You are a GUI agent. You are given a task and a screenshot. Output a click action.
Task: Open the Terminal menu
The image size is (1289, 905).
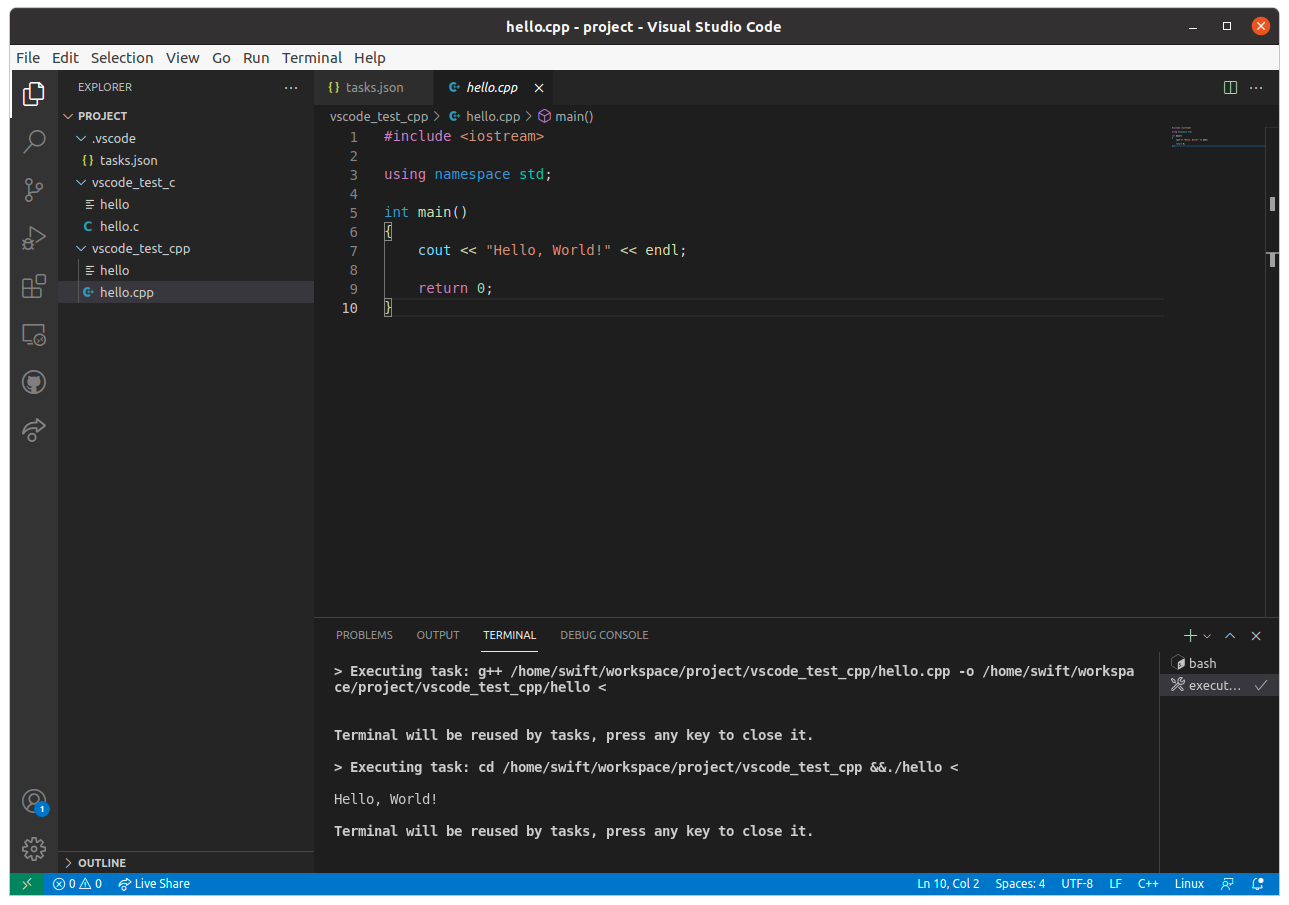click(312, 58)
